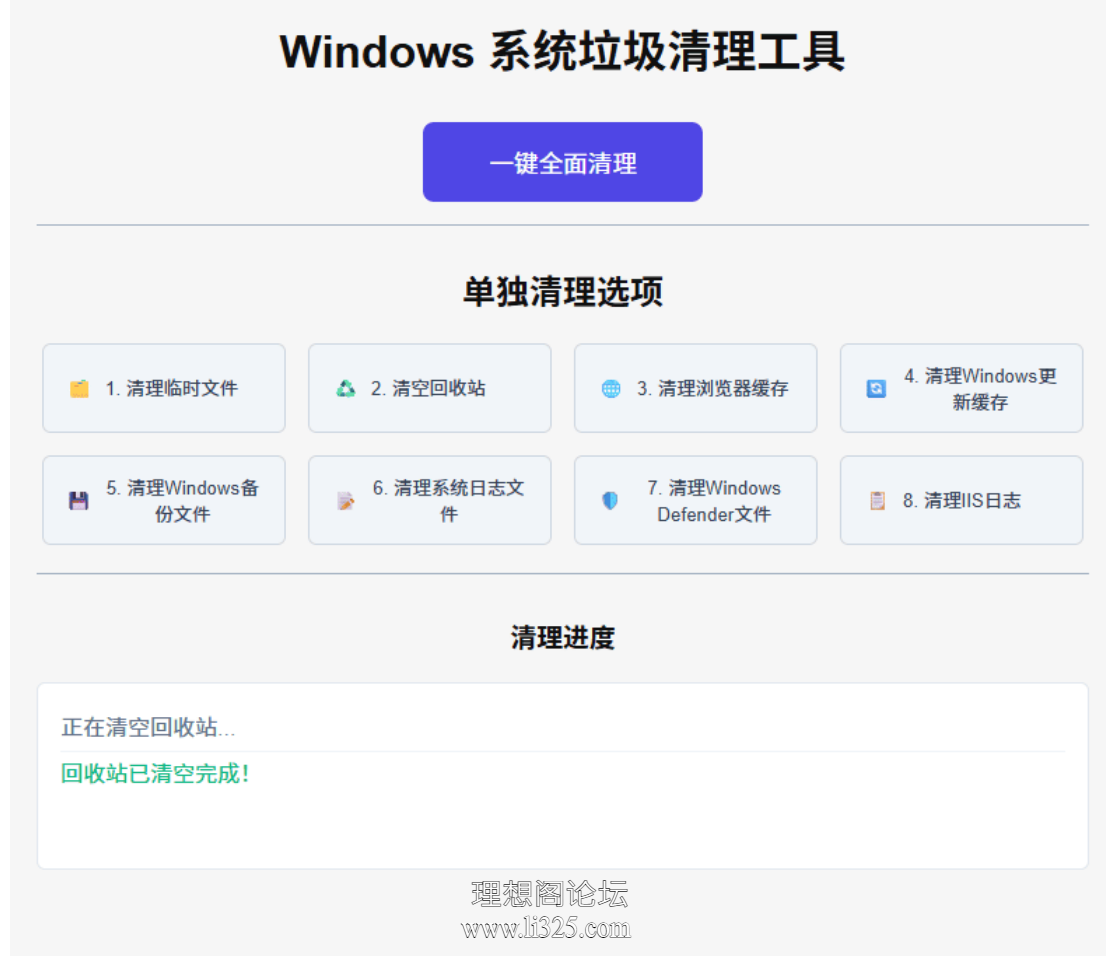Click the yellow folder icon for temp files
The image size is (1106, 956).
point(80,389)
